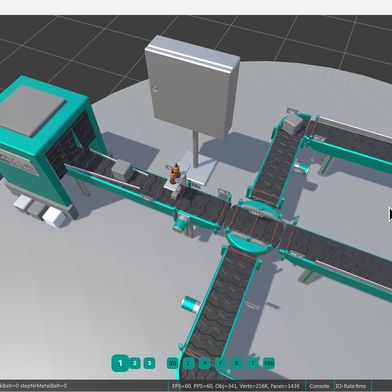392x392 pixels.
Task: Click the IO-Rate status entry
Action: click(x=352, y=386)
